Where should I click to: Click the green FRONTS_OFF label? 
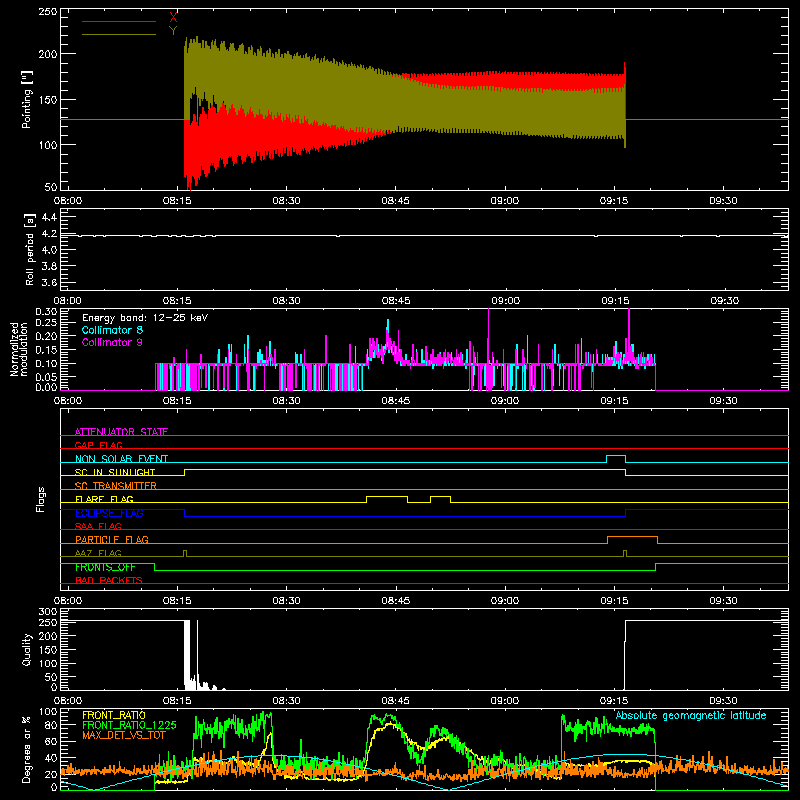coord(105,567)
